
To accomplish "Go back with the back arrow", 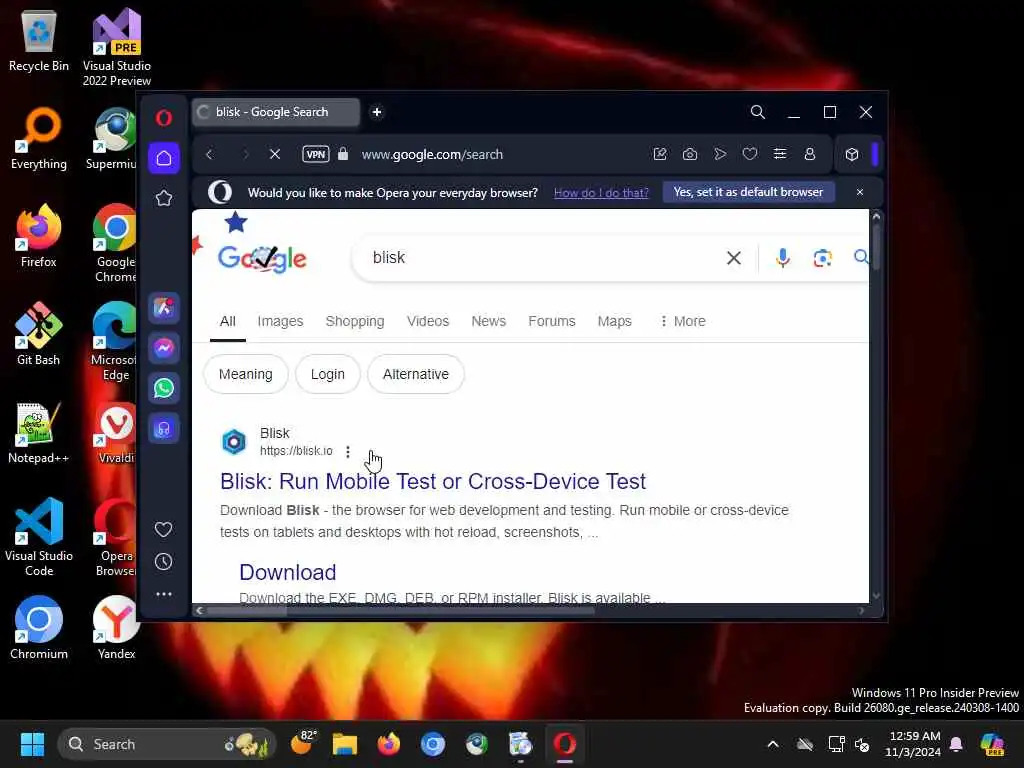I will click(210, 154).
